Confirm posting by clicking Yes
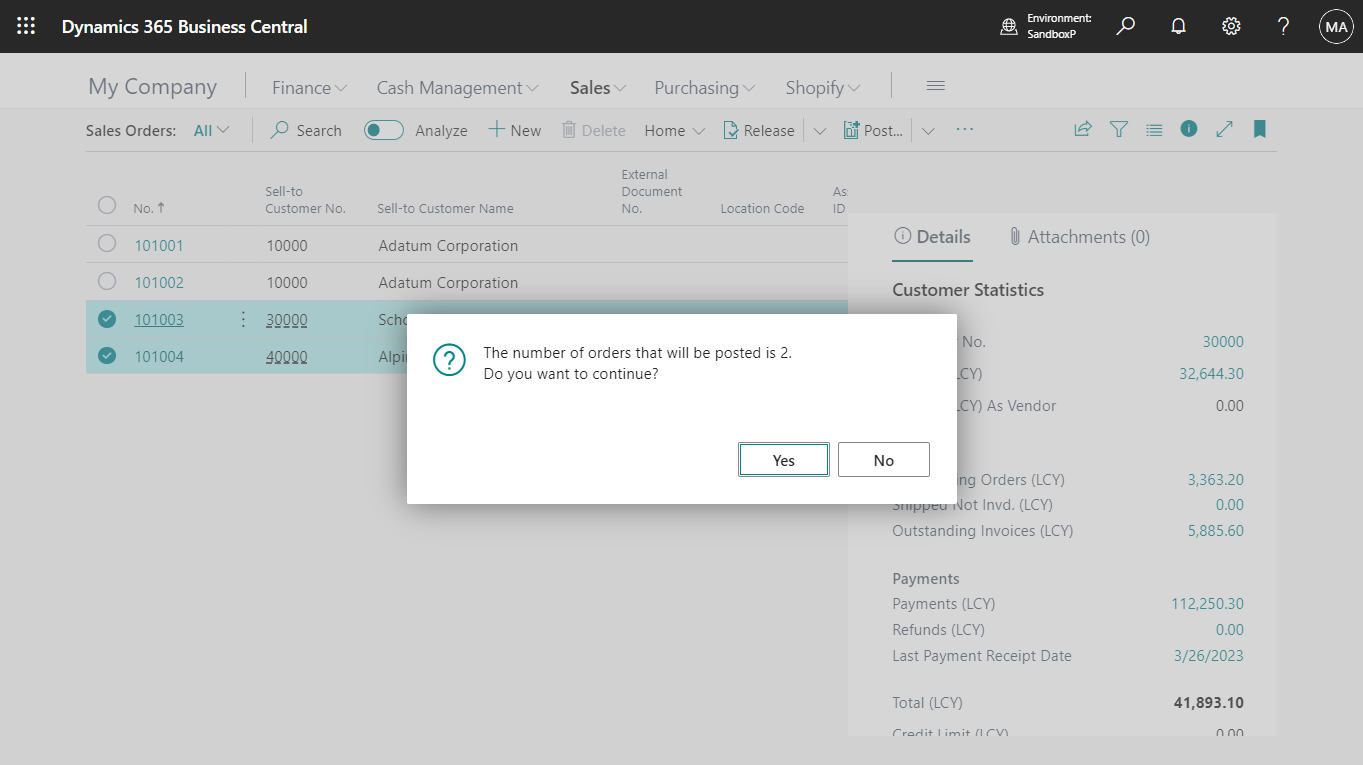The height and width of the screenshot is (765, 1363). tap(783, 459)
